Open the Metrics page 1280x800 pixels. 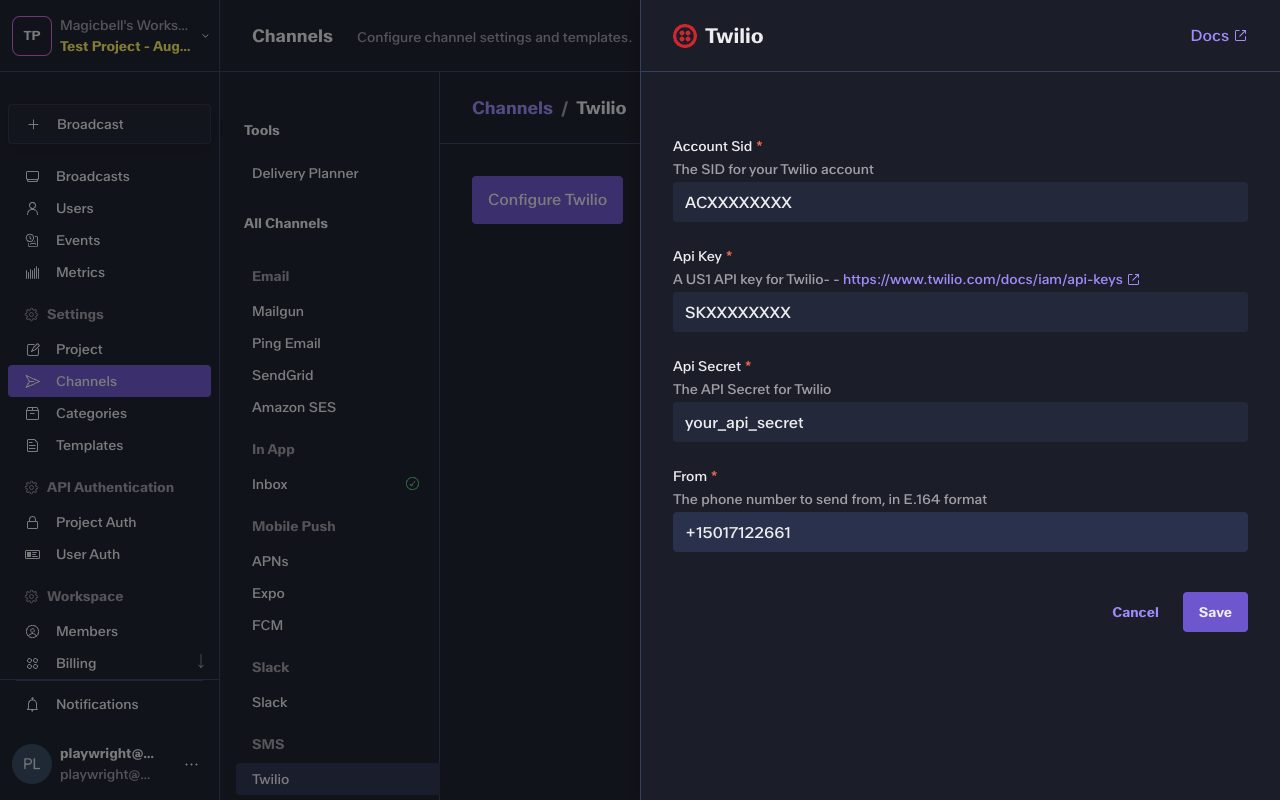coord(109,272)
